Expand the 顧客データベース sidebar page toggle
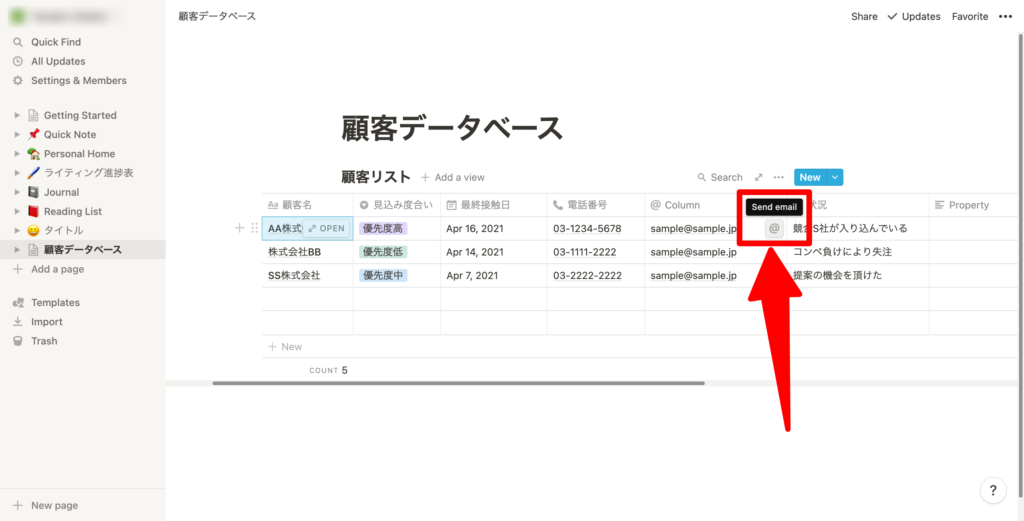Viewport: 1024px width, 521px height. (x=18, y=250)
